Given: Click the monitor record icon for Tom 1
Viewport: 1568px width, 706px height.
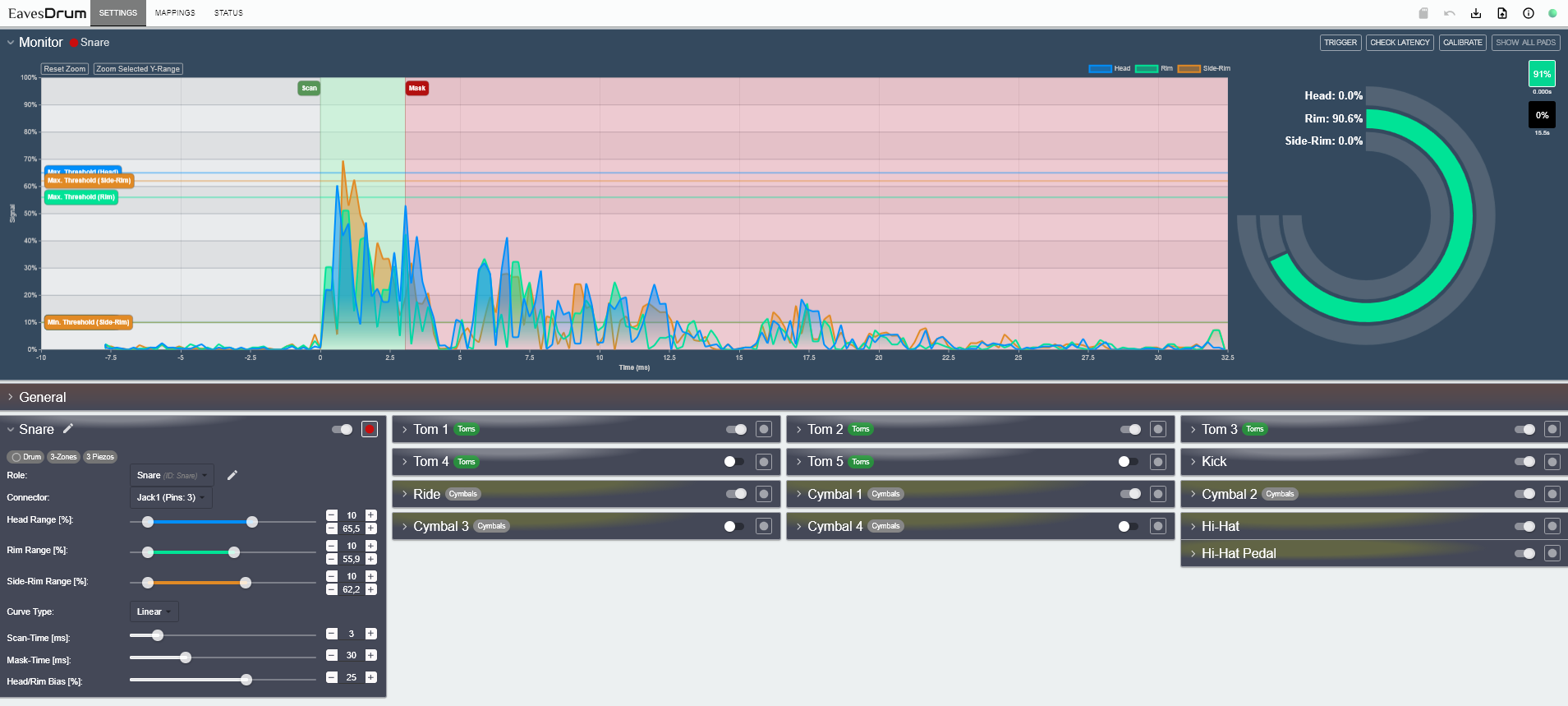Looking at the screenshot, I should (x=764, y=429).
